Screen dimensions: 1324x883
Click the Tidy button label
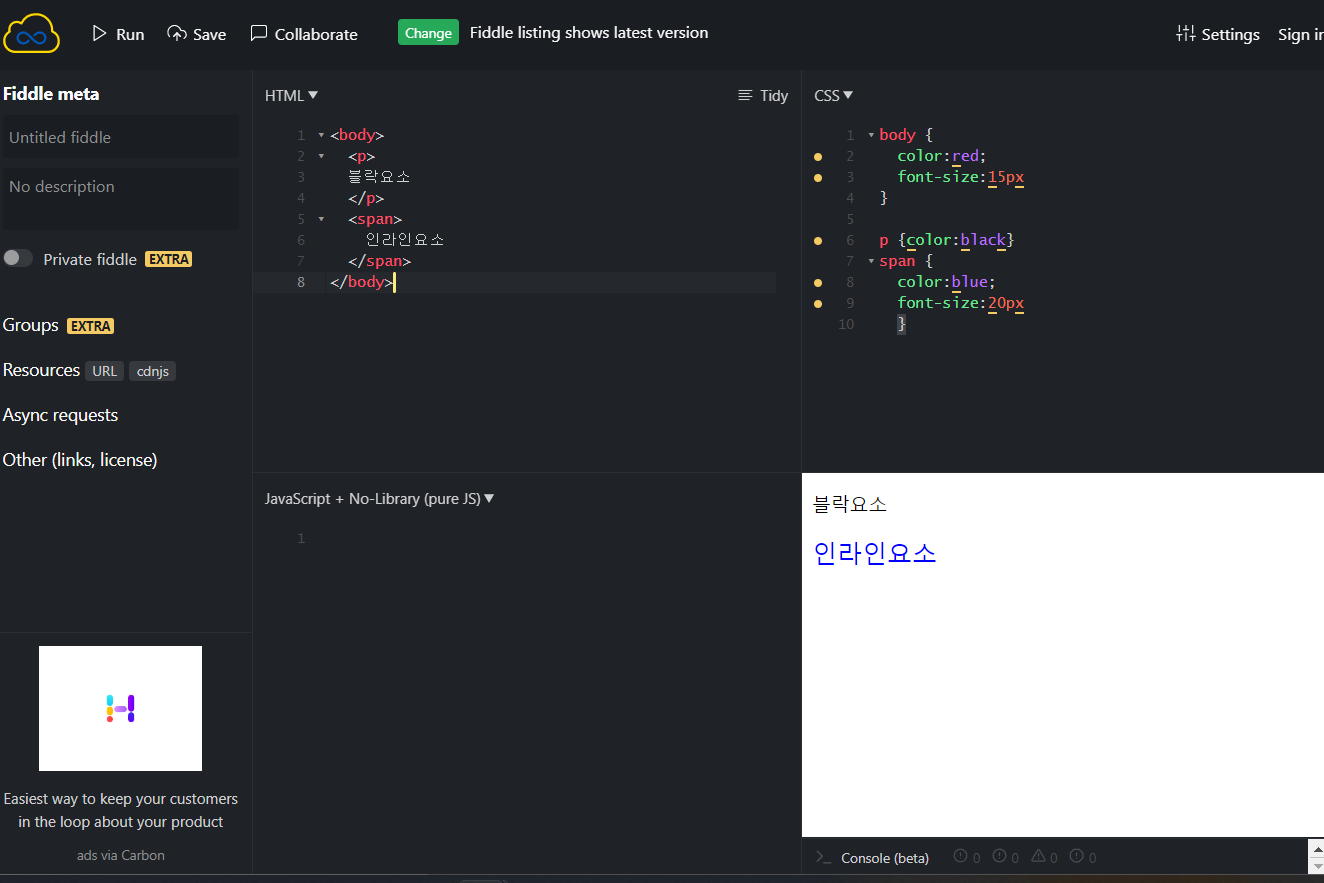click(774, 95)
